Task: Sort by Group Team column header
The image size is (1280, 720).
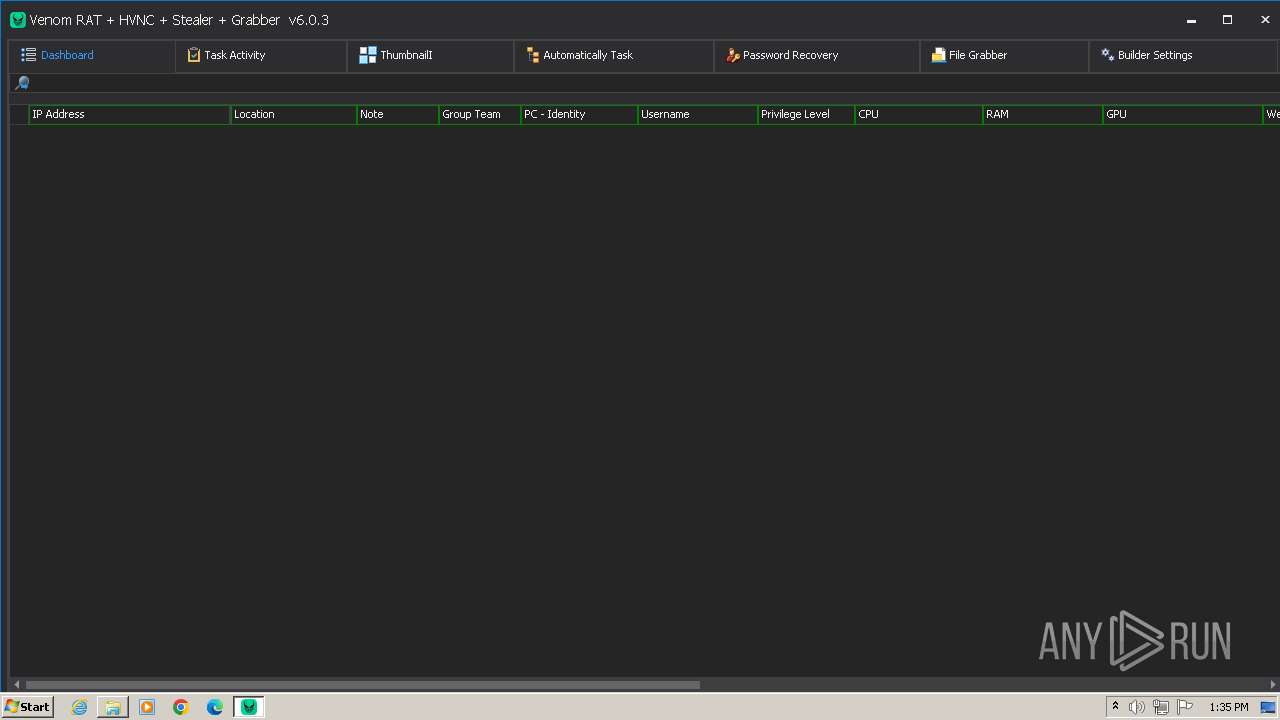Action: tap(479, 114)
